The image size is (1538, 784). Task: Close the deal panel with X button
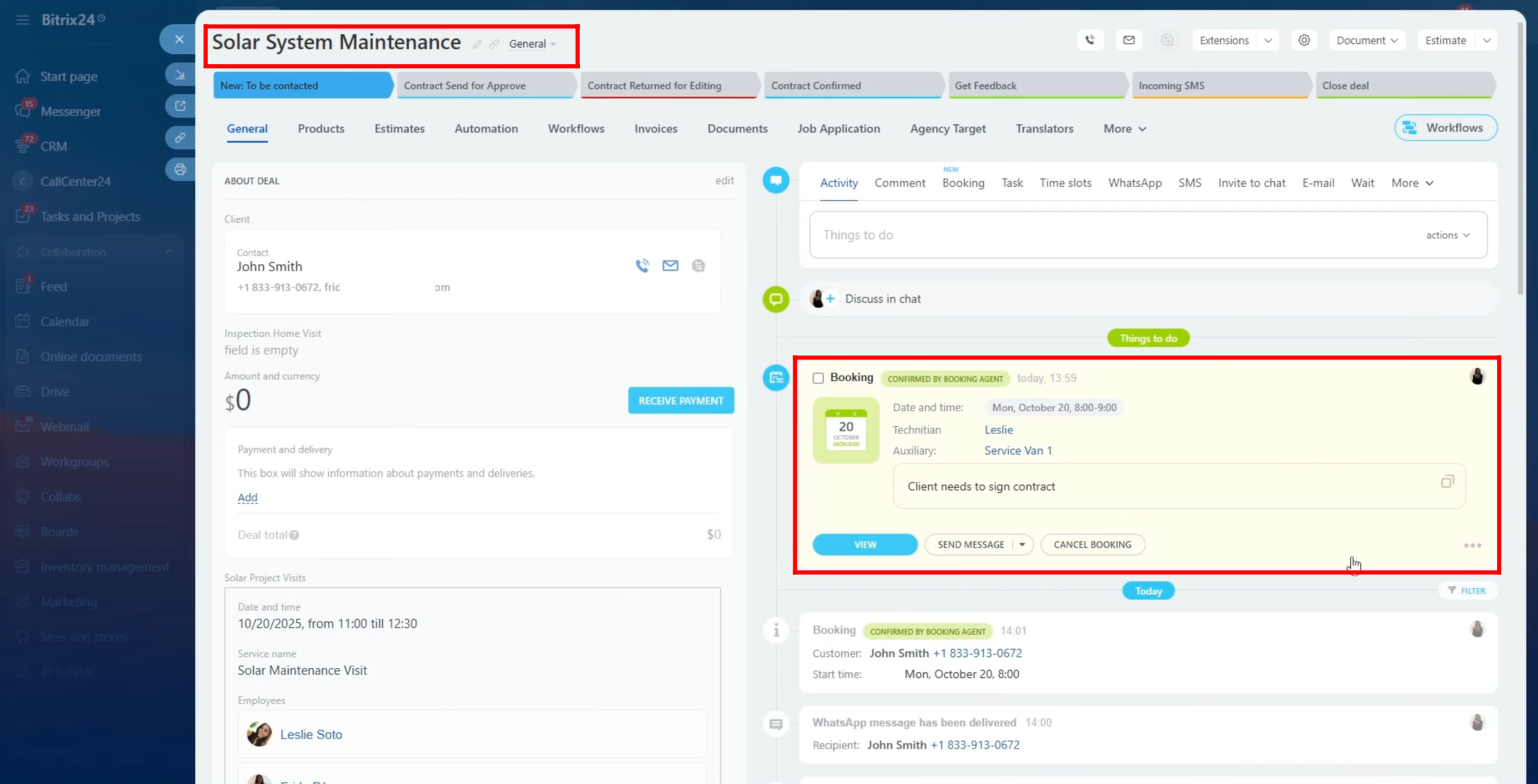pyautogui.click(x=179, y=39)
